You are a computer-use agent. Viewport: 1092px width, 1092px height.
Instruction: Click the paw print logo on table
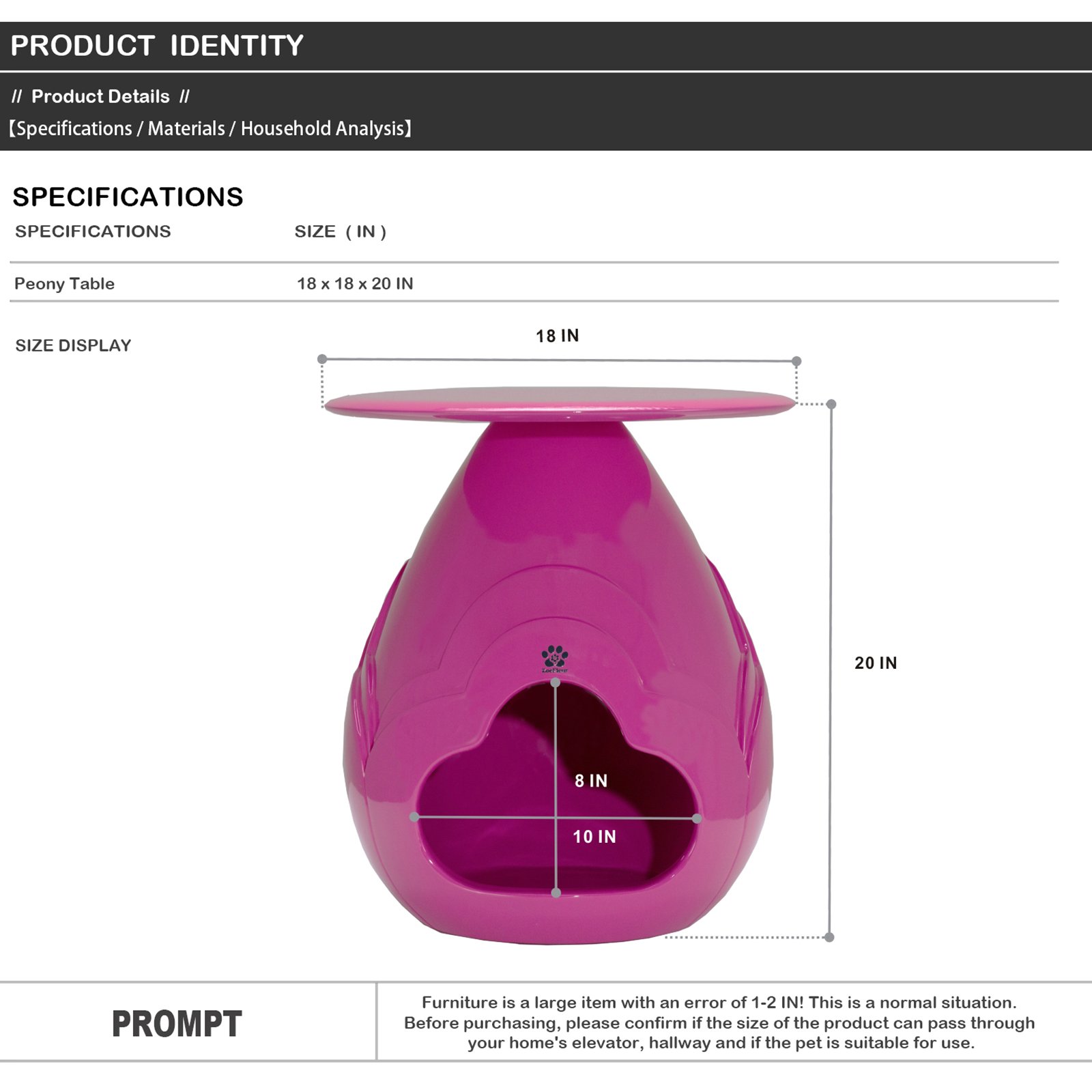[x=555, y=659]
